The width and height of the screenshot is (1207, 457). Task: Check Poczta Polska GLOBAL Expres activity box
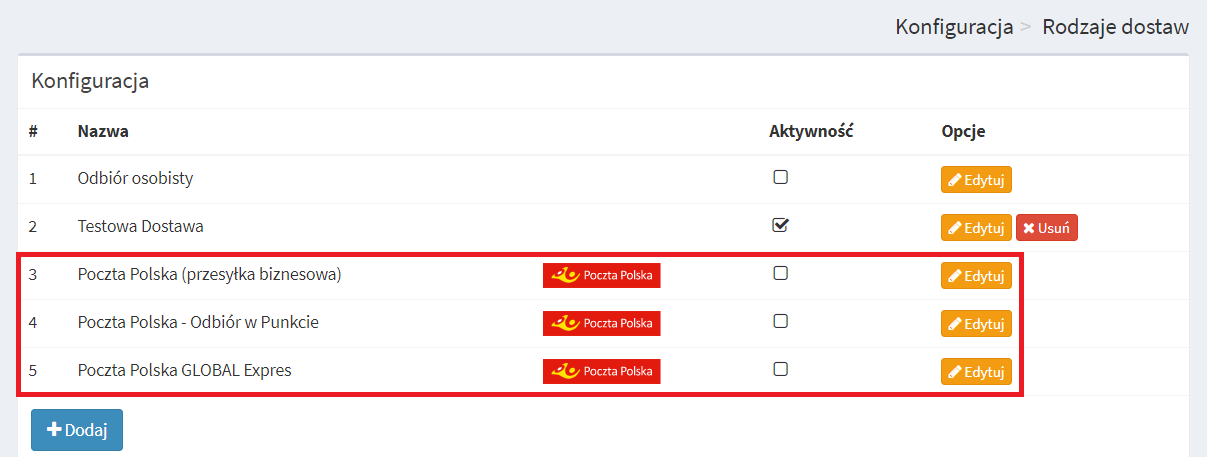point(781,369)
